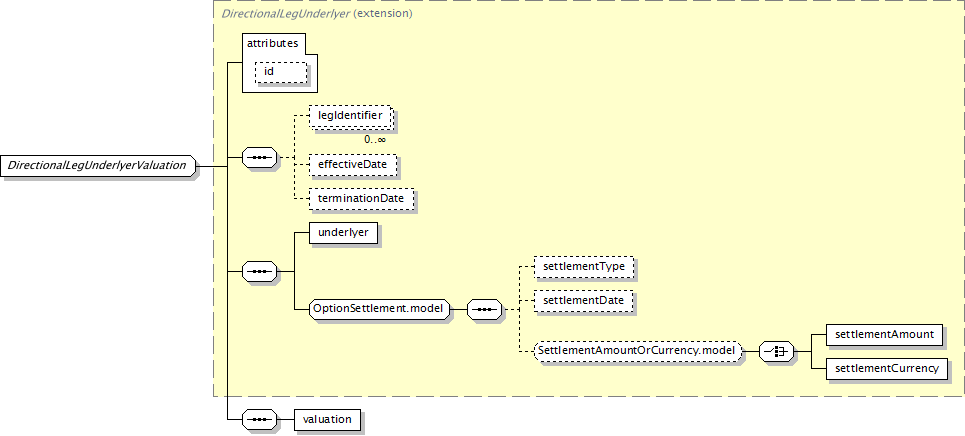
Task: Click choice compositor icon before settlementAmount
Action: coord(776,351)
